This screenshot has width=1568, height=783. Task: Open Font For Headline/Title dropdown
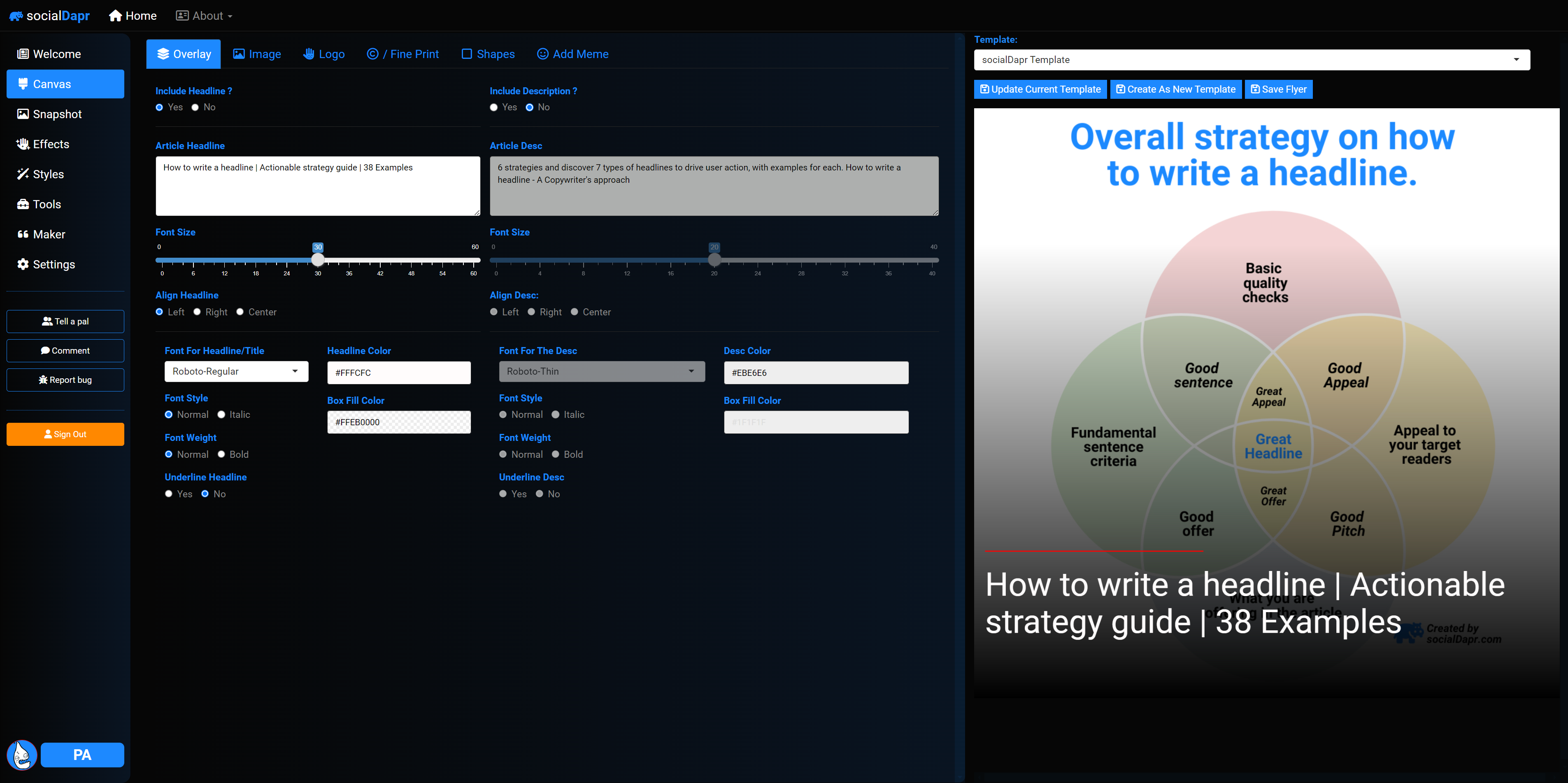(x=236, y=371)
